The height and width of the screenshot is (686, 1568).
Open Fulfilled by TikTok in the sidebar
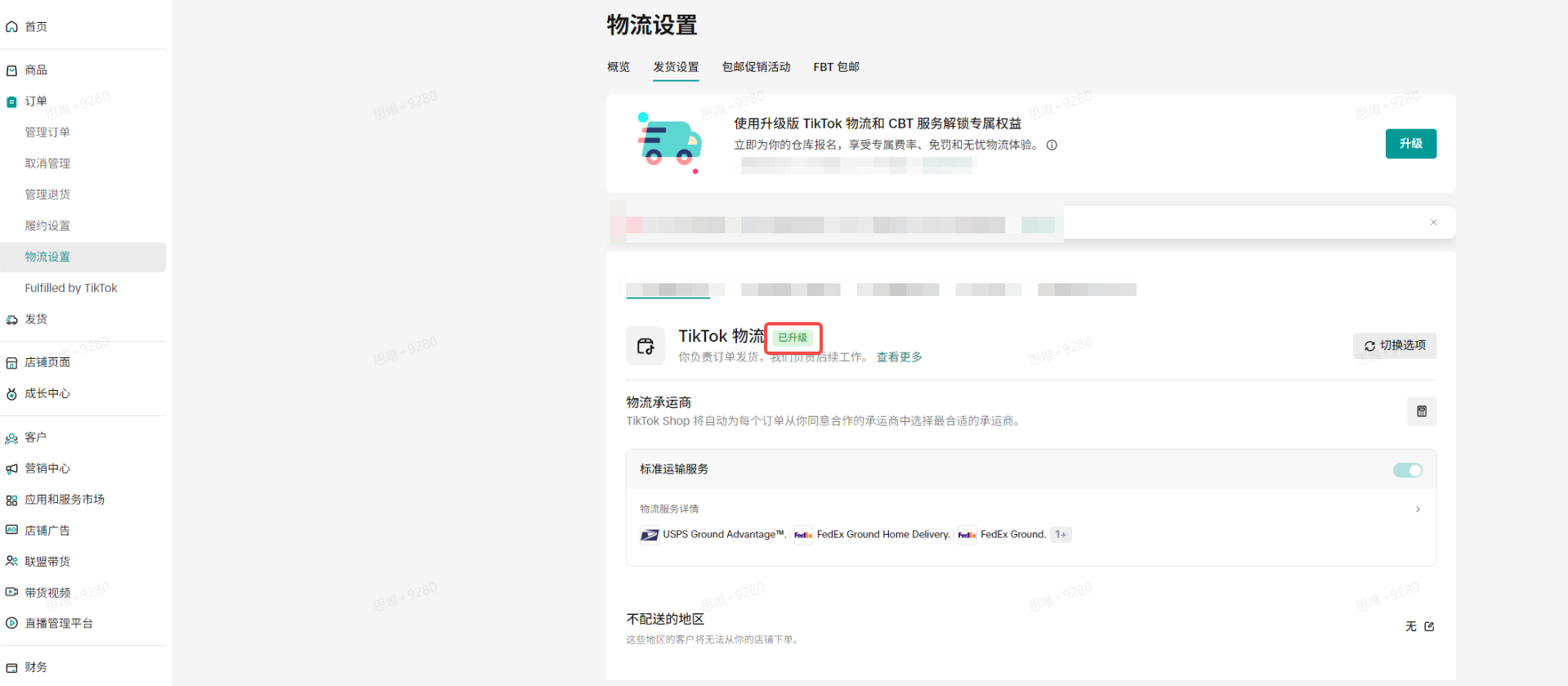tap(71, 288)
